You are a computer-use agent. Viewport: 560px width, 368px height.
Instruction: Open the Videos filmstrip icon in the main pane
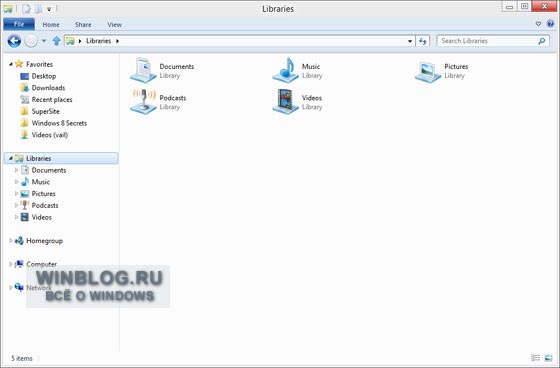pyautogui.click(x=286, y=101)
